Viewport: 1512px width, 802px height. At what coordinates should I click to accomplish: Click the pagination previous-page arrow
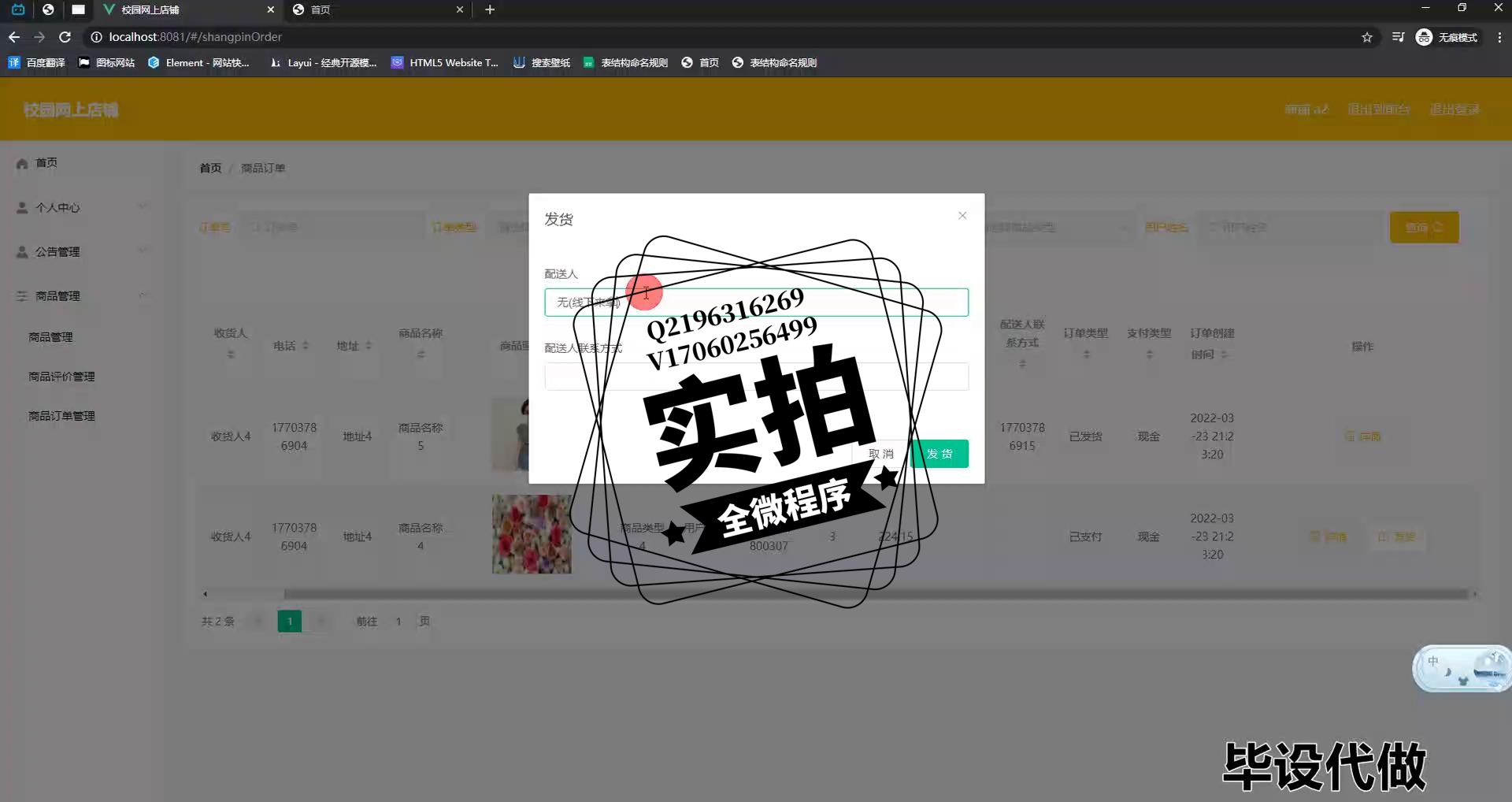[x=258, y=621]
